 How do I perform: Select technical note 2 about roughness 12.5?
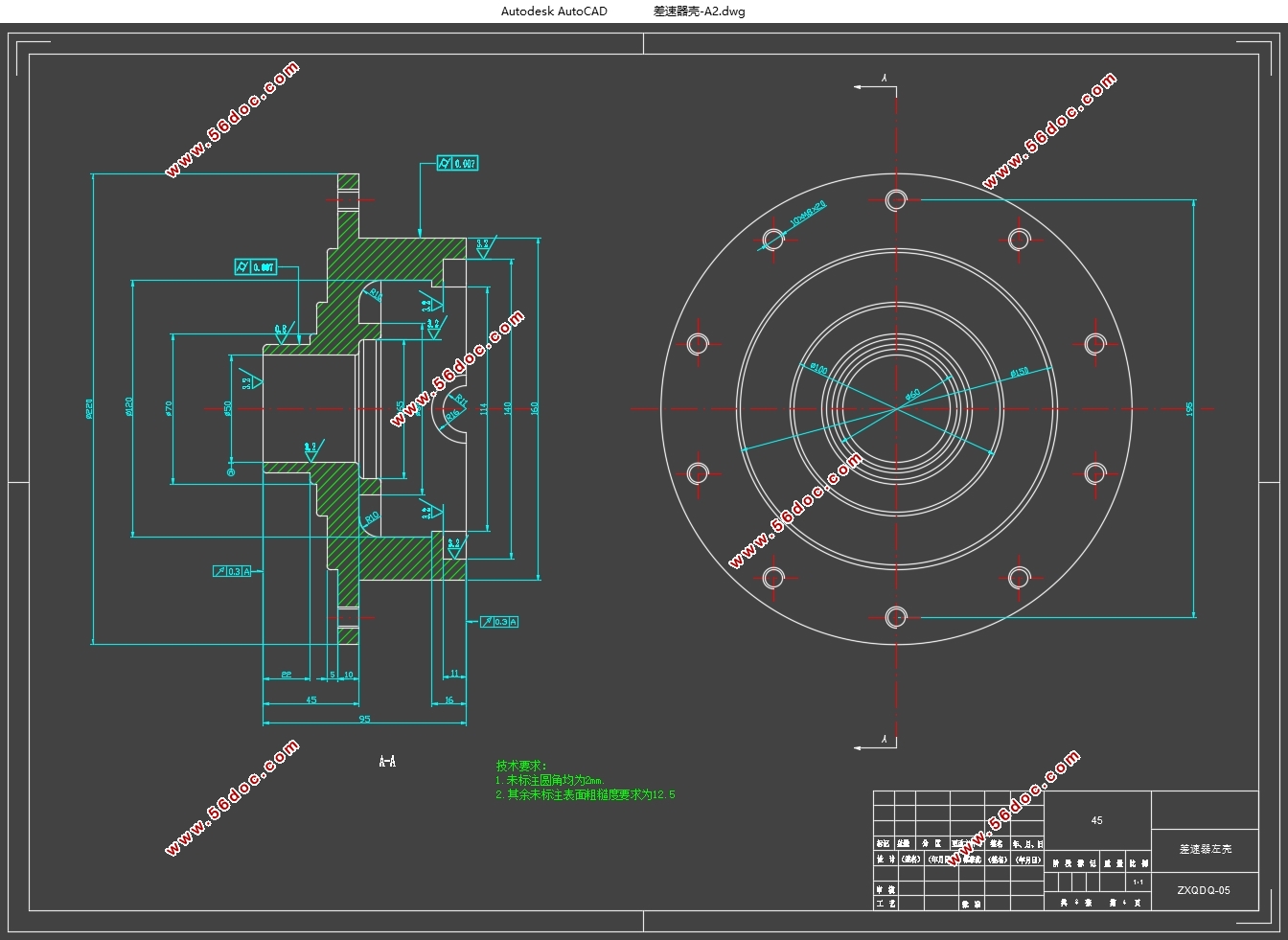[586, 794]
